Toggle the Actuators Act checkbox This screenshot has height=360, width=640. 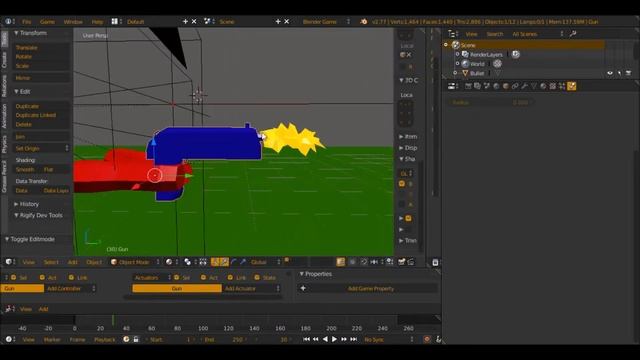[203, 278]
